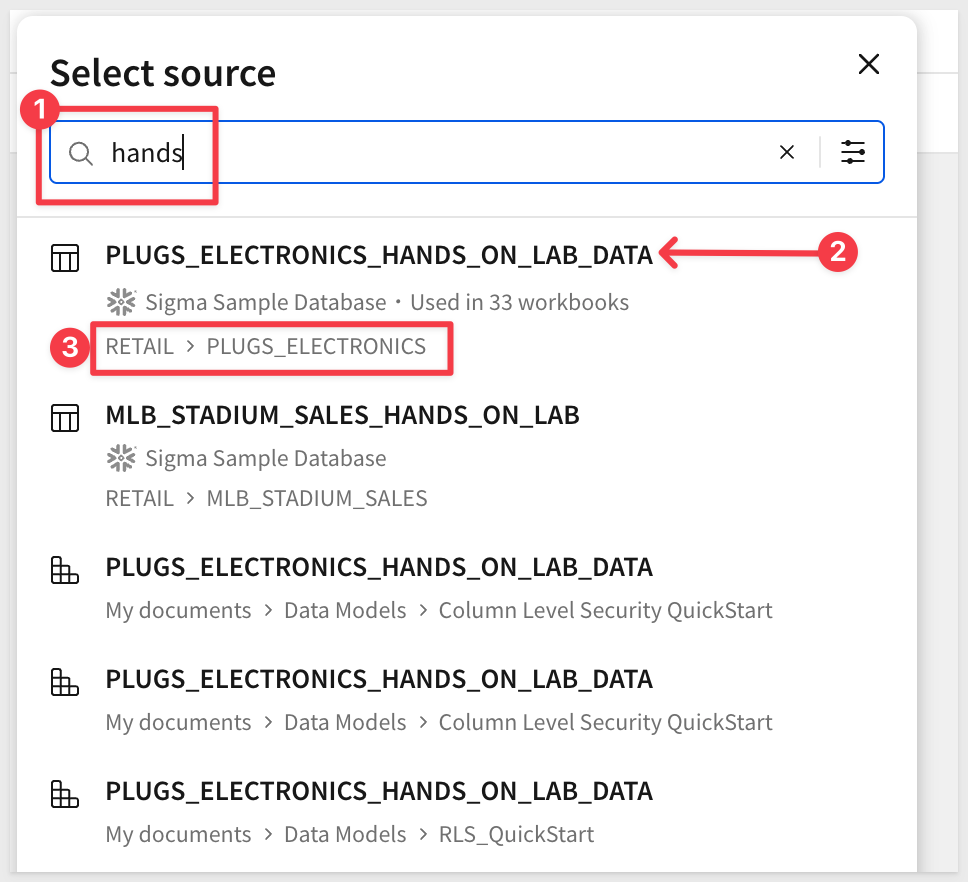Click table icon beside MLB_STADIUM_SALES_HANDS_ON_LAB

coord(65,416)
